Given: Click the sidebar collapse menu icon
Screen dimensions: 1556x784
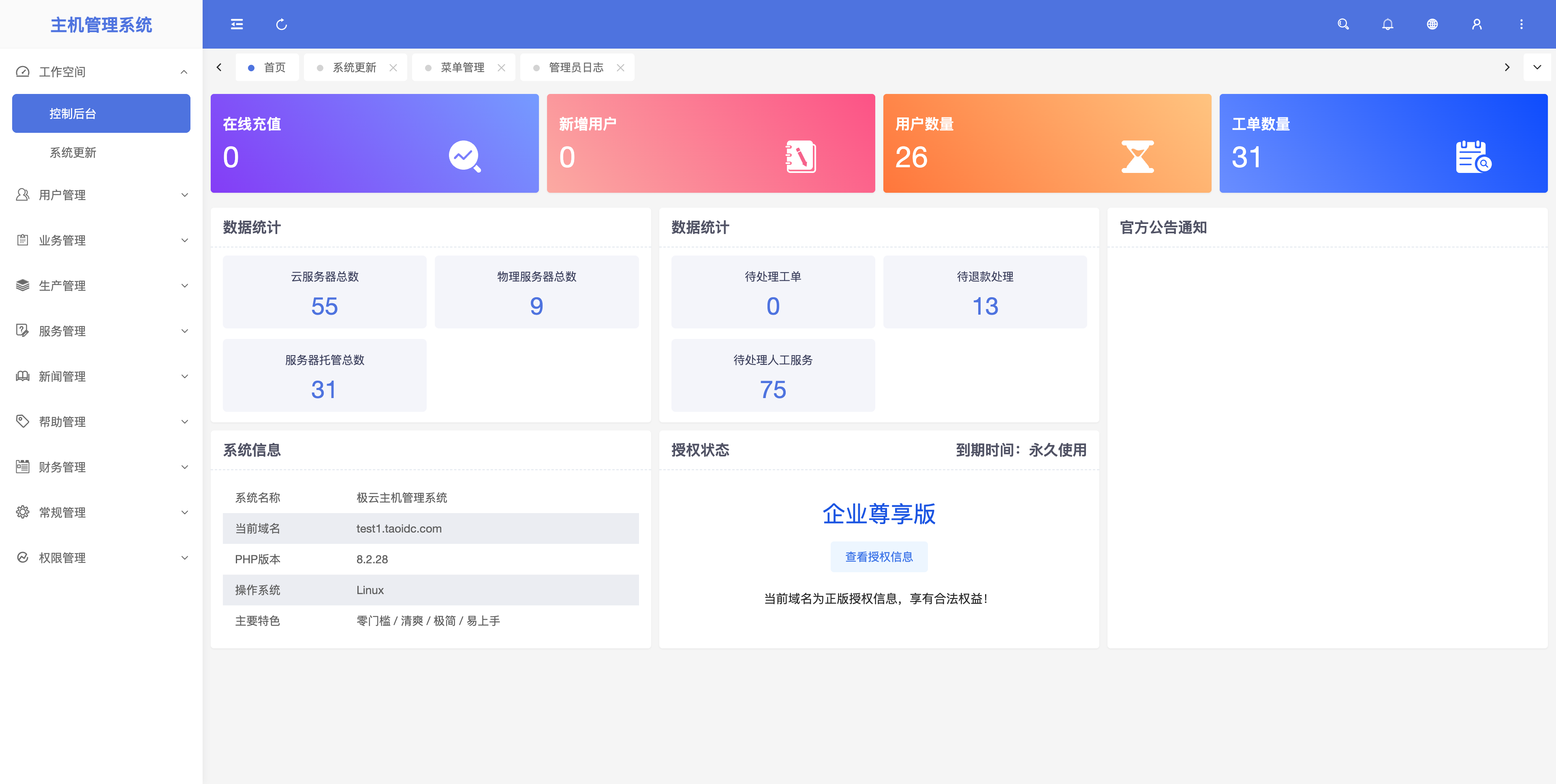Looking at the screenshot, I should click(x=237, y=24).
